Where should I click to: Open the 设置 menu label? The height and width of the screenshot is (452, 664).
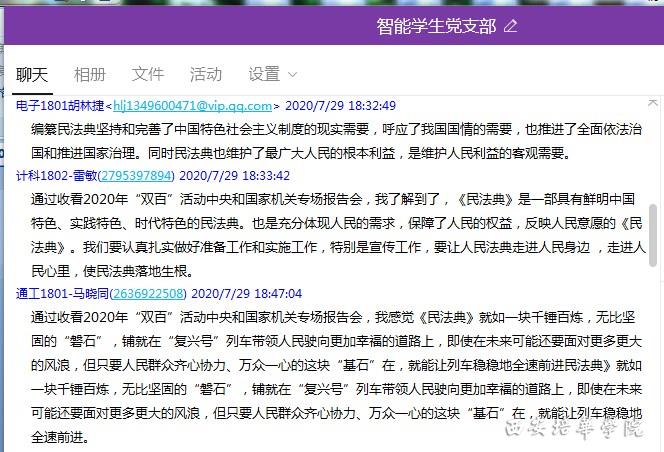coord(264,74)
